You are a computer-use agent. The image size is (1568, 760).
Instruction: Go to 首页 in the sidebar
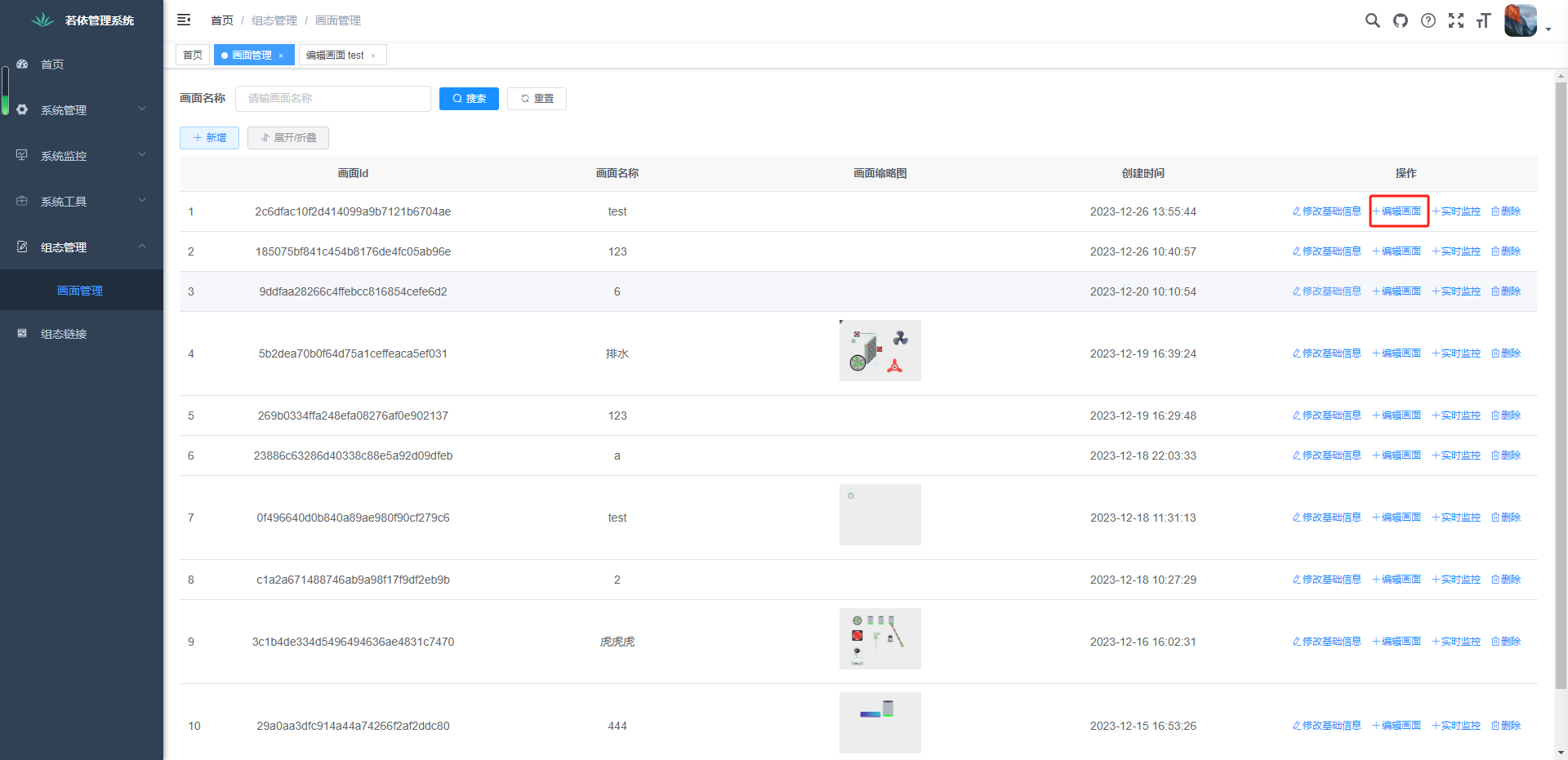tap(82, 64)
